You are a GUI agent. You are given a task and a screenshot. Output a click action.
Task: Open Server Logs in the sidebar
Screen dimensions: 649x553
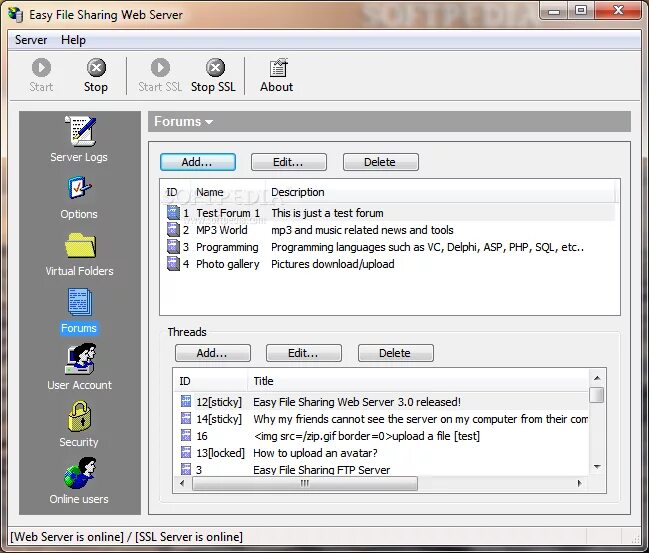80,131
